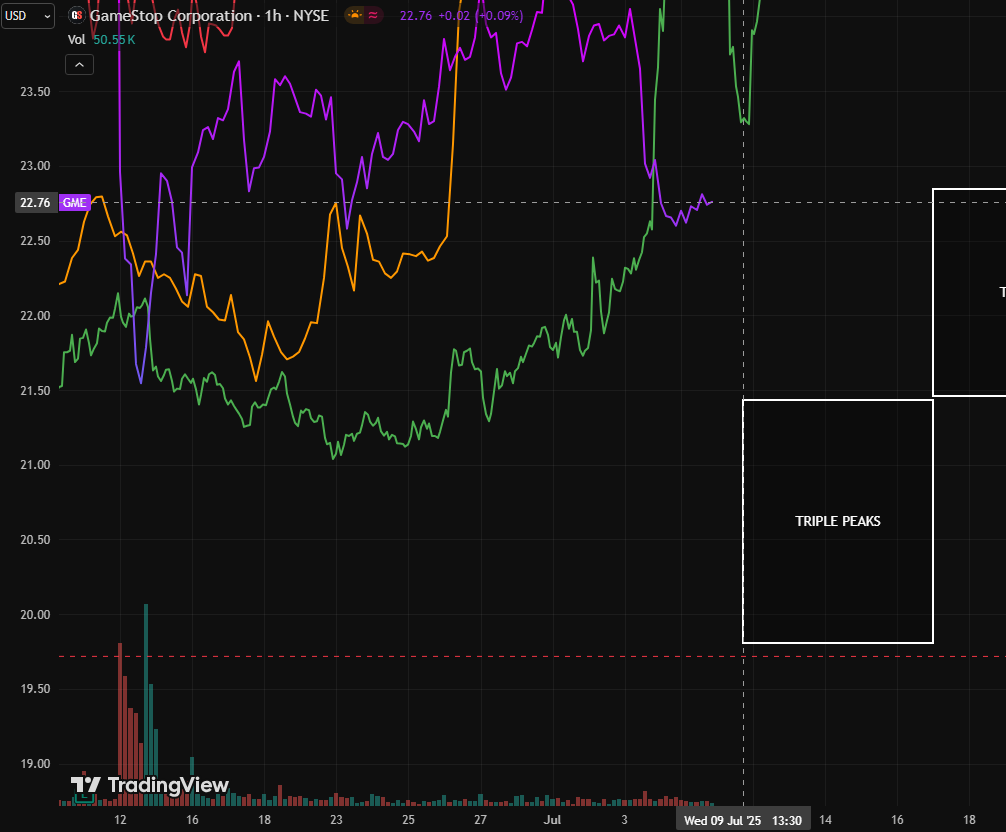Viewport: 1006px width, 832px height.
Task: Click the purple GME price axis label
Action: [74, 203]
